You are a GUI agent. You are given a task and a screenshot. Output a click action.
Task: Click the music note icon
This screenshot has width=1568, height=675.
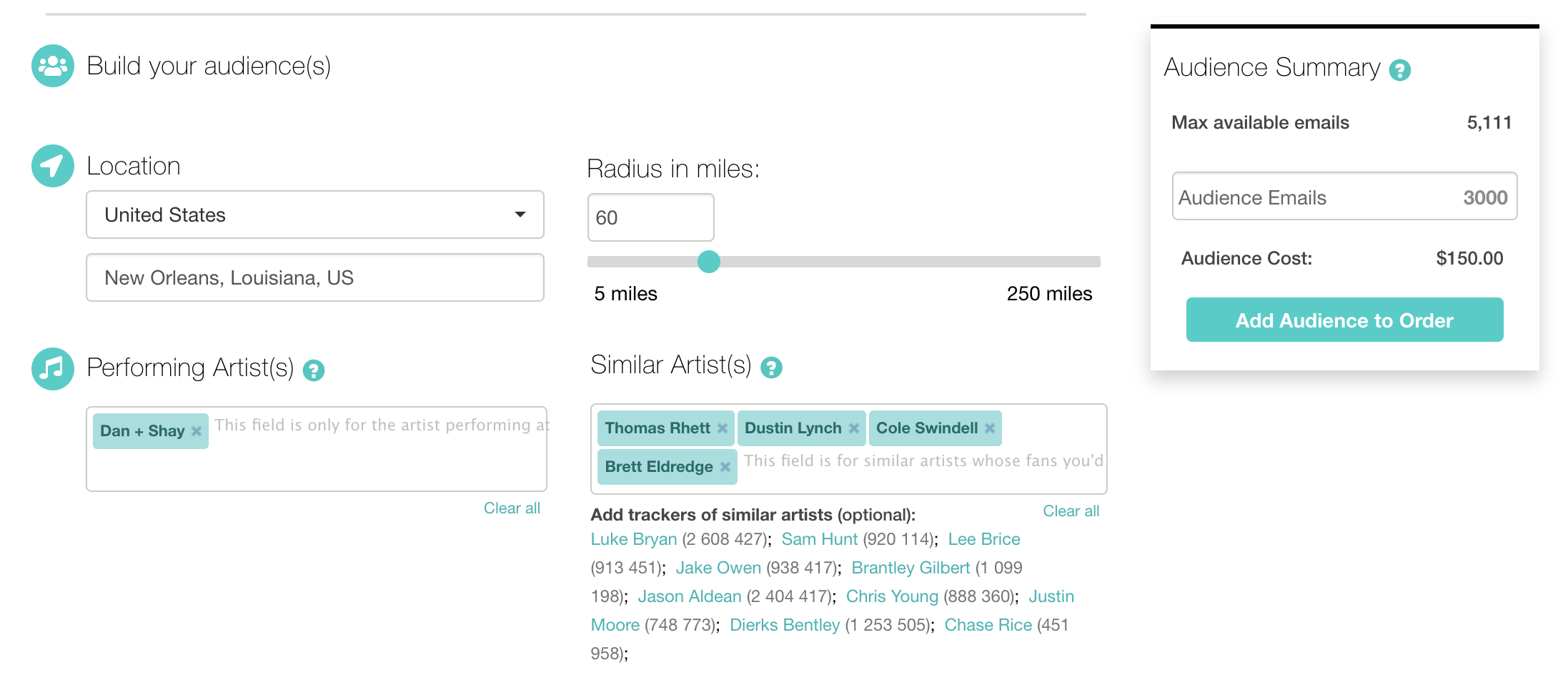[53, 369]
